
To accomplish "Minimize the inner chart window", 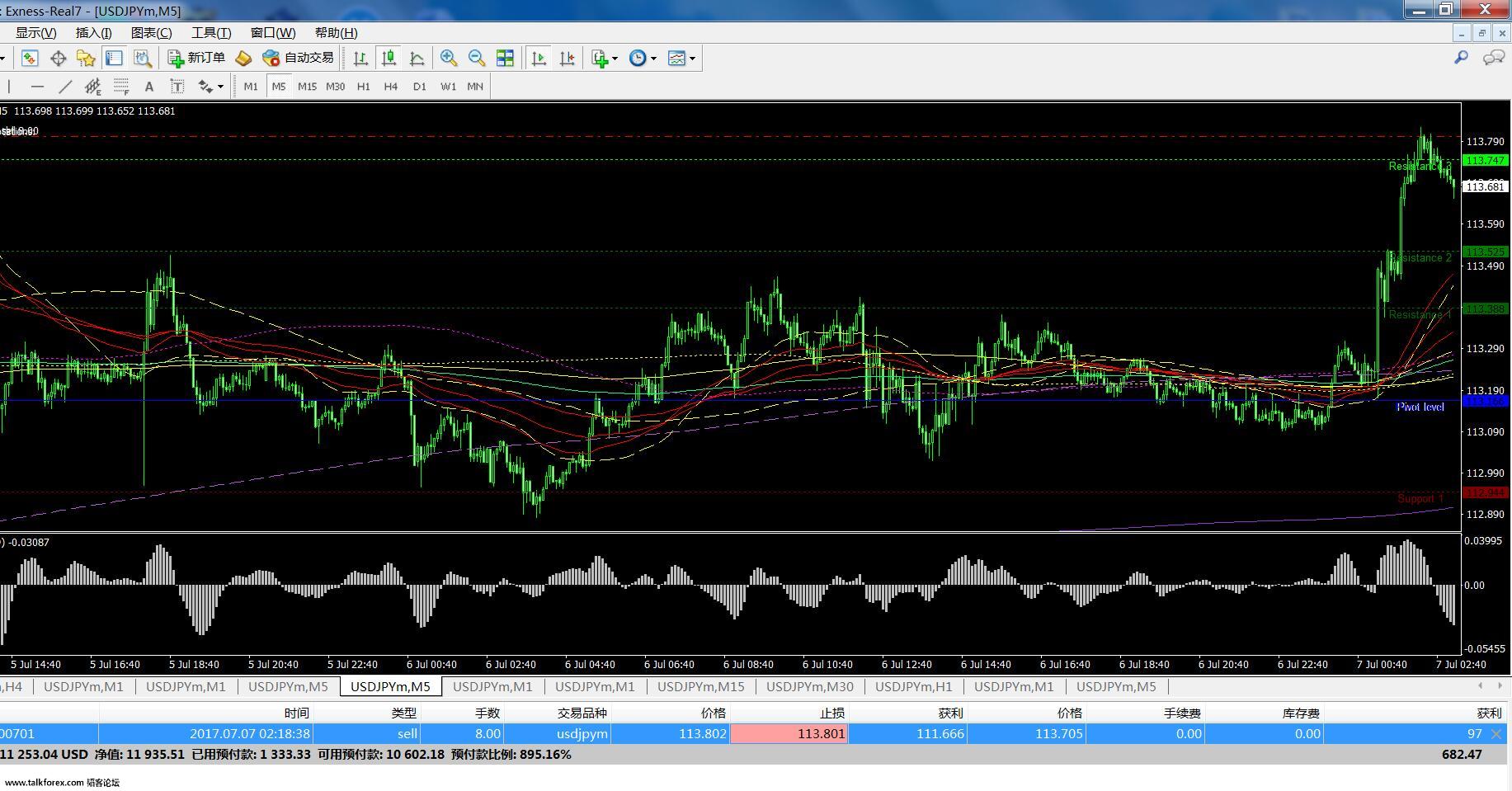I will point(1461,33).
